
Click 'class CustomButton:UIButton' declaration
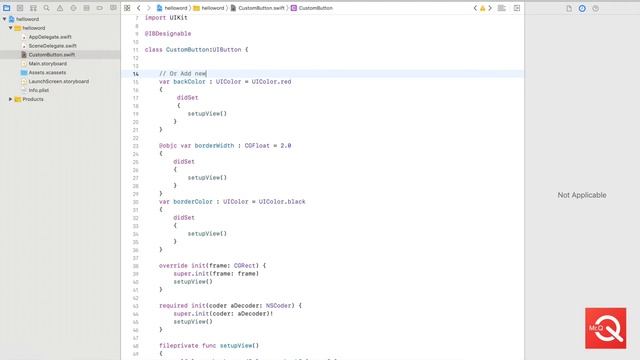point(196,49)
